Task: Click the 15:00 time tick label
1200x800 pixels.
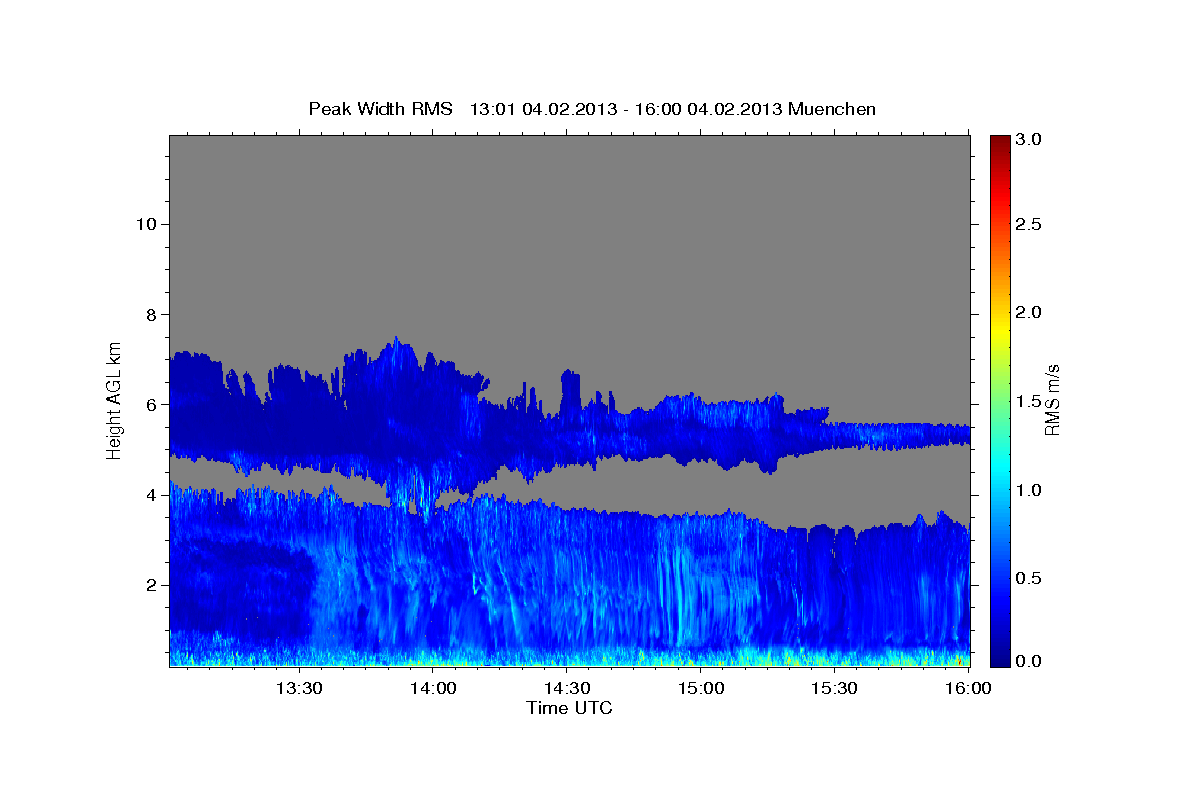Action: coord(700,688)
